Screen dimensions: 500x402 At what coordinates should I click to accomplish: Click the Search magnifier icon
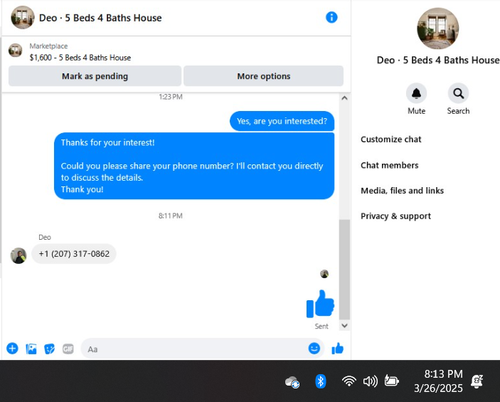click(x=458, y=93)
